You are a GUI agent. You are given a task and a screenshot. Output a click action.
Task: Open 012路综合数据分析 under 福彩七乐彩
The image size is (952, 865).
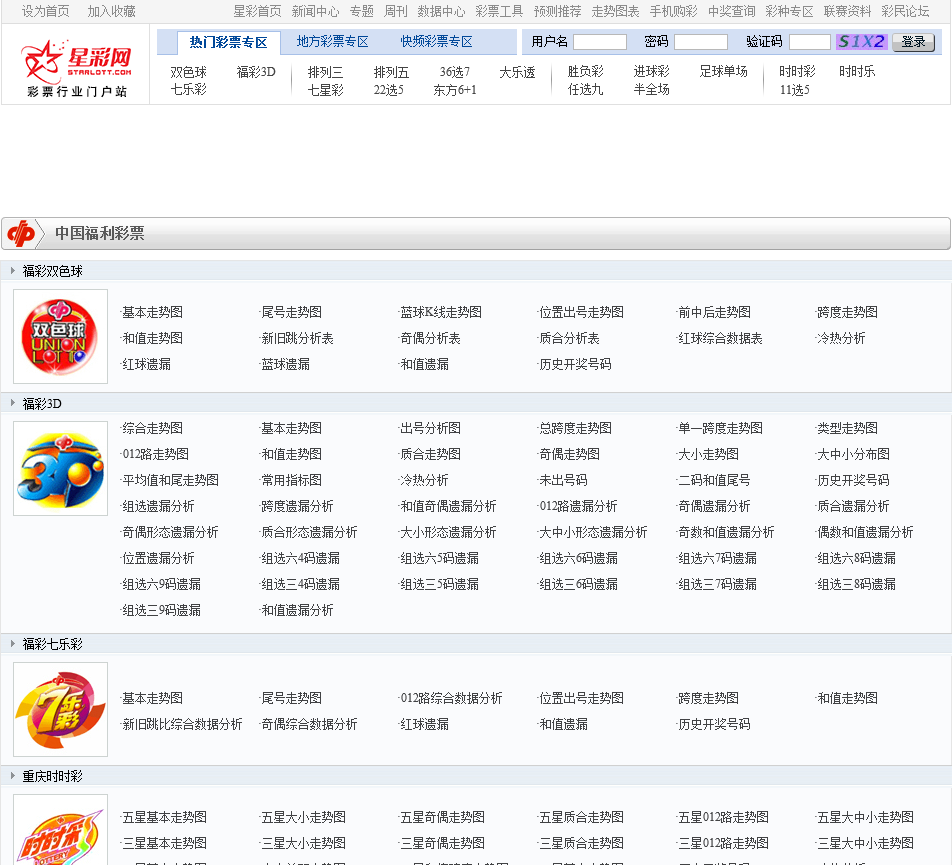(451, 698)
